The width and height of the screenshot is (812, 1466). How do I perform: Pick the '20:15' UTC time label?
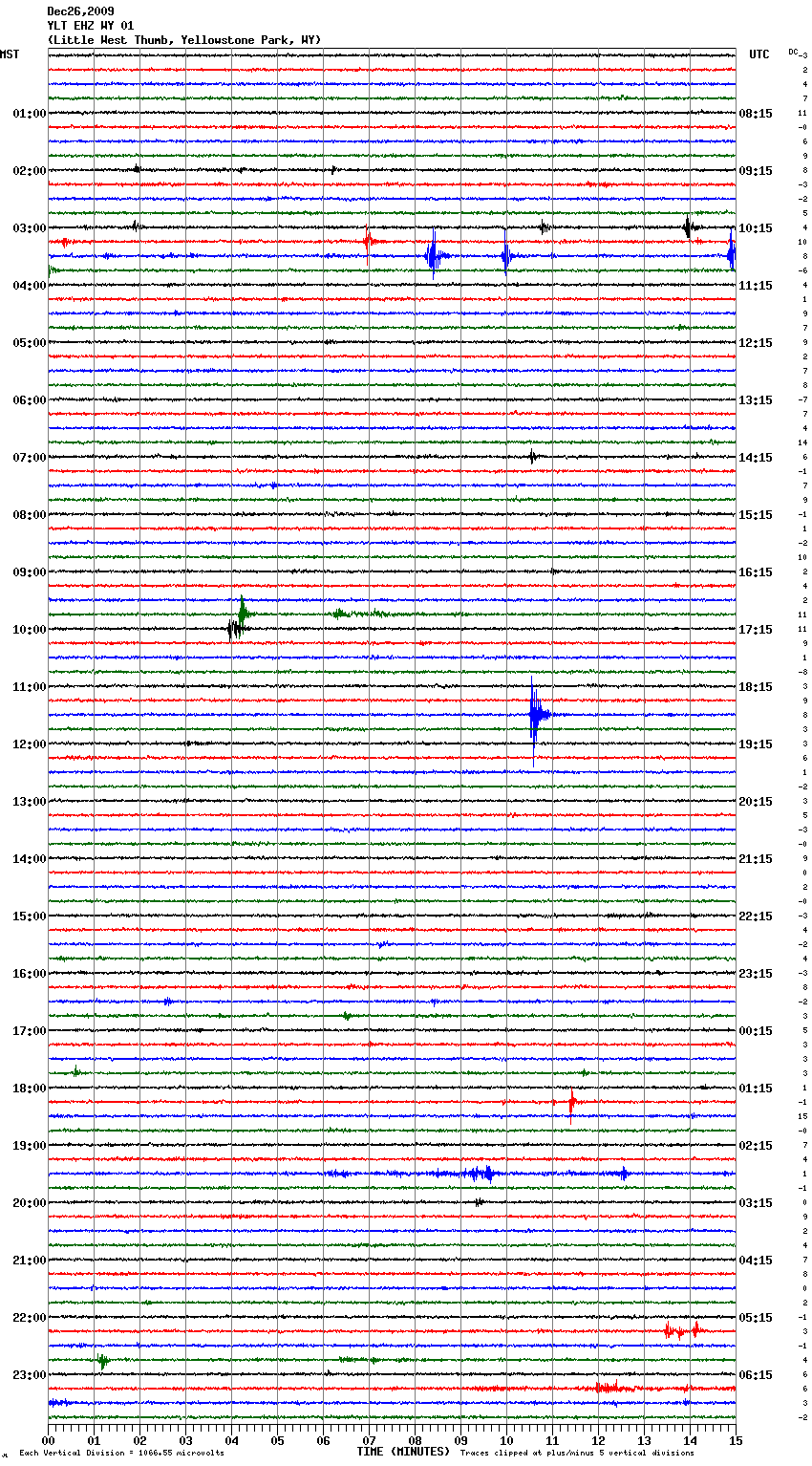tap(756, 802)
